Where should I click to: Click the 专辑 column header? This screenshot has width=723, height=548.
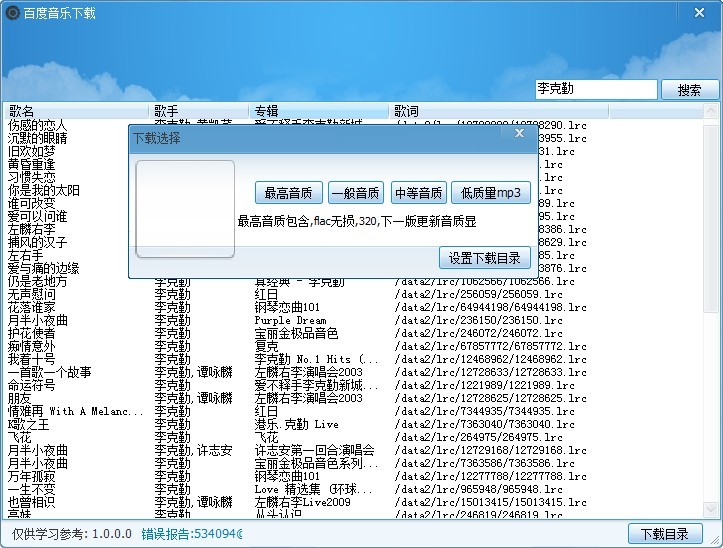pos(319,111)
